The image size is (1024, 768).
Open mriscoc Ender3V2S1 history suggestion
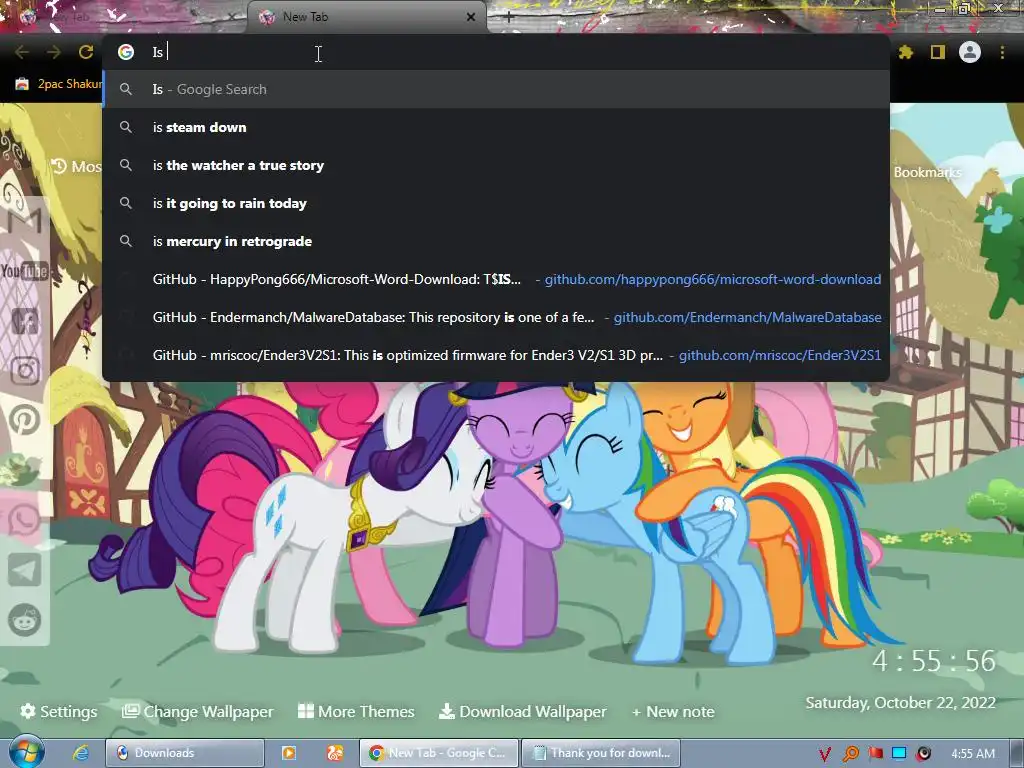click(x=496, y=355)
